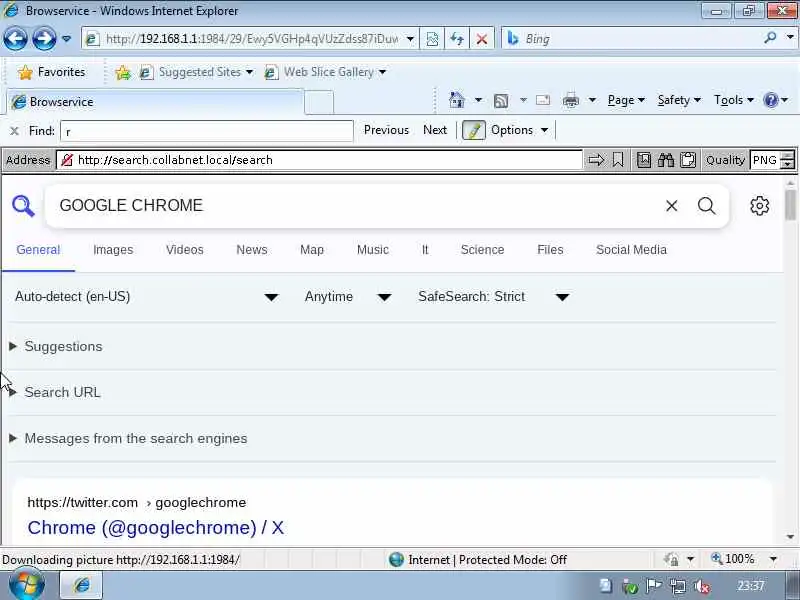Click the red Stop loading icon
The width and height of the screenshot is (800, 600).
click(x=481, y=39)
